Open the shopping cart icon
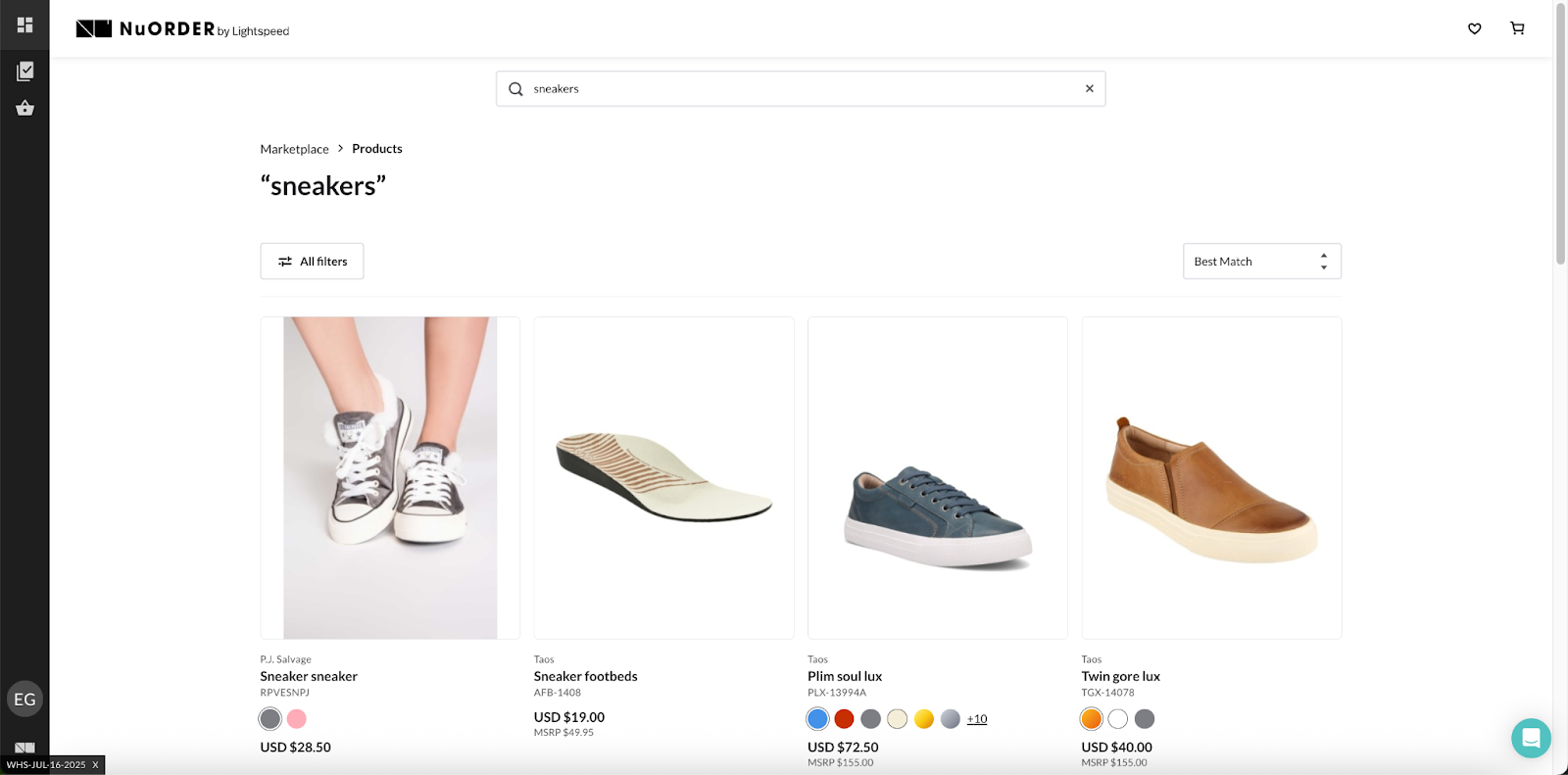1568x775 pixels. point(1517,28)
